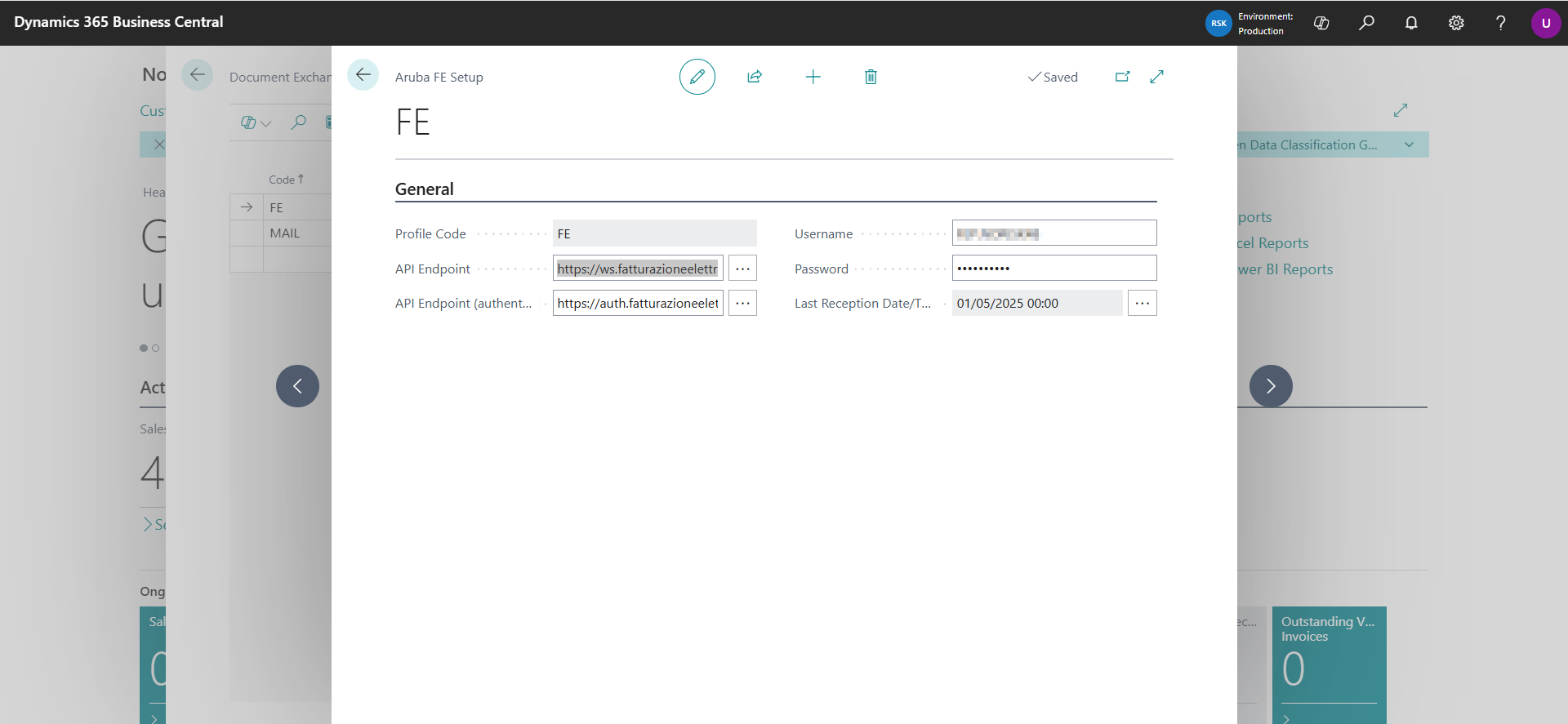Click into the Password field

click(1054, 269)
